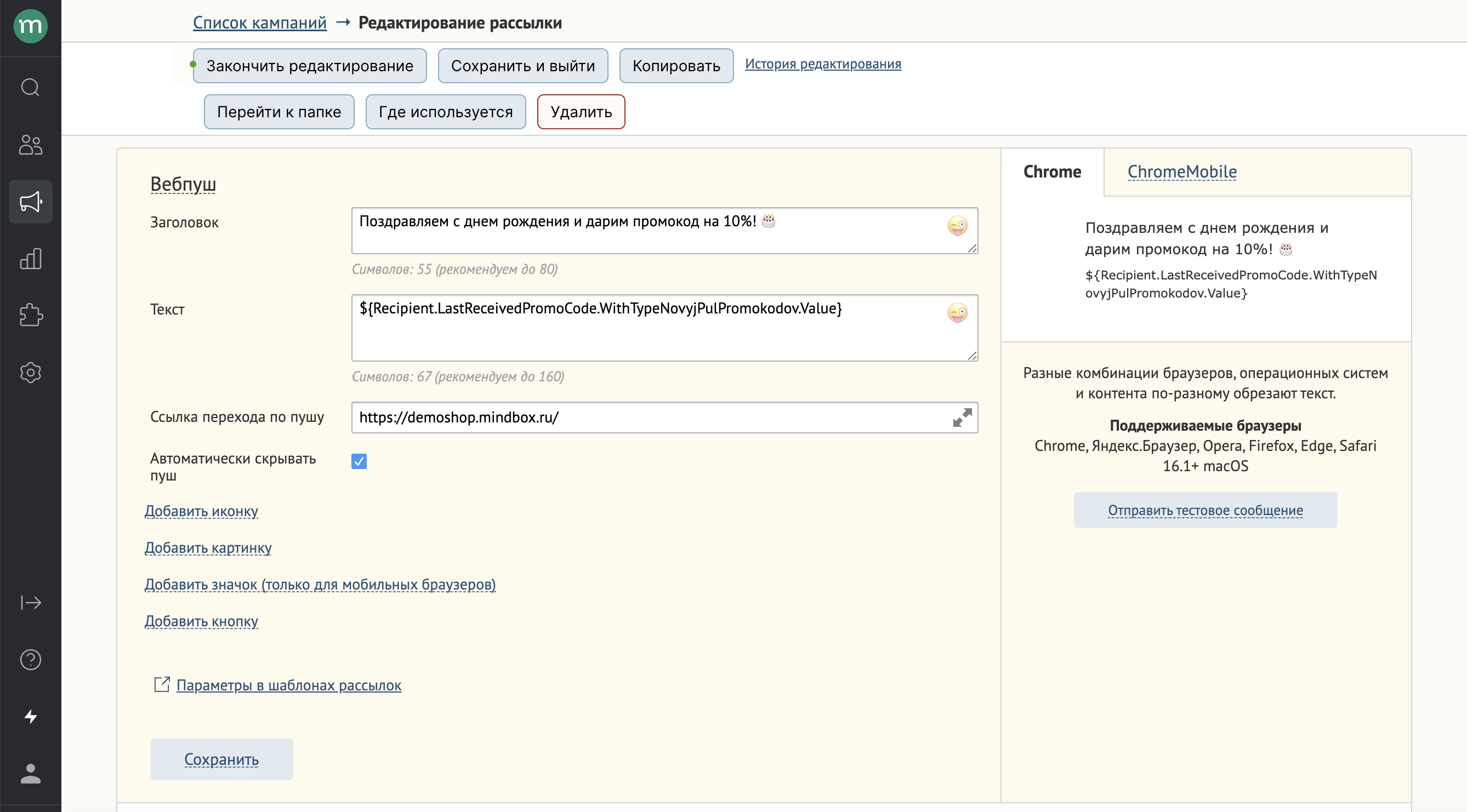
Task: Click the Поддерживаемые браузеры heading
Action: point(1205,425)
